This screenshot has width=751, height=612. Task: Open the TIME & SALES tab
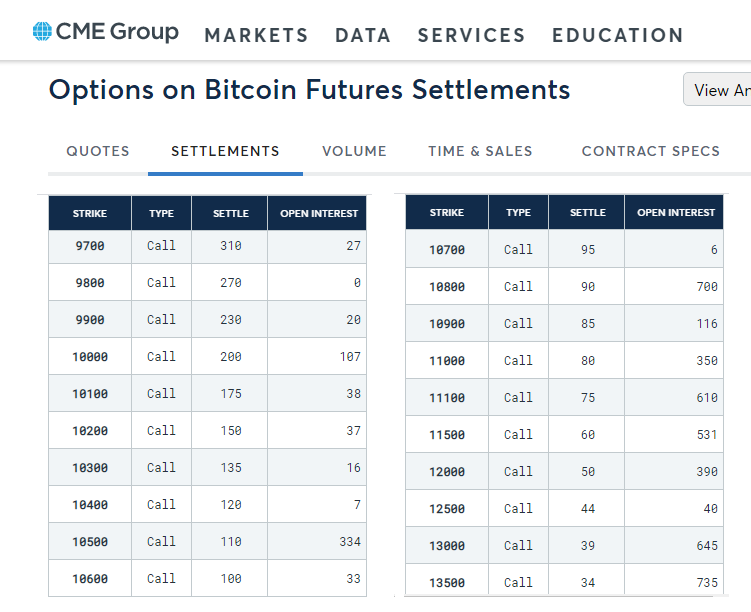coord(480,151)
